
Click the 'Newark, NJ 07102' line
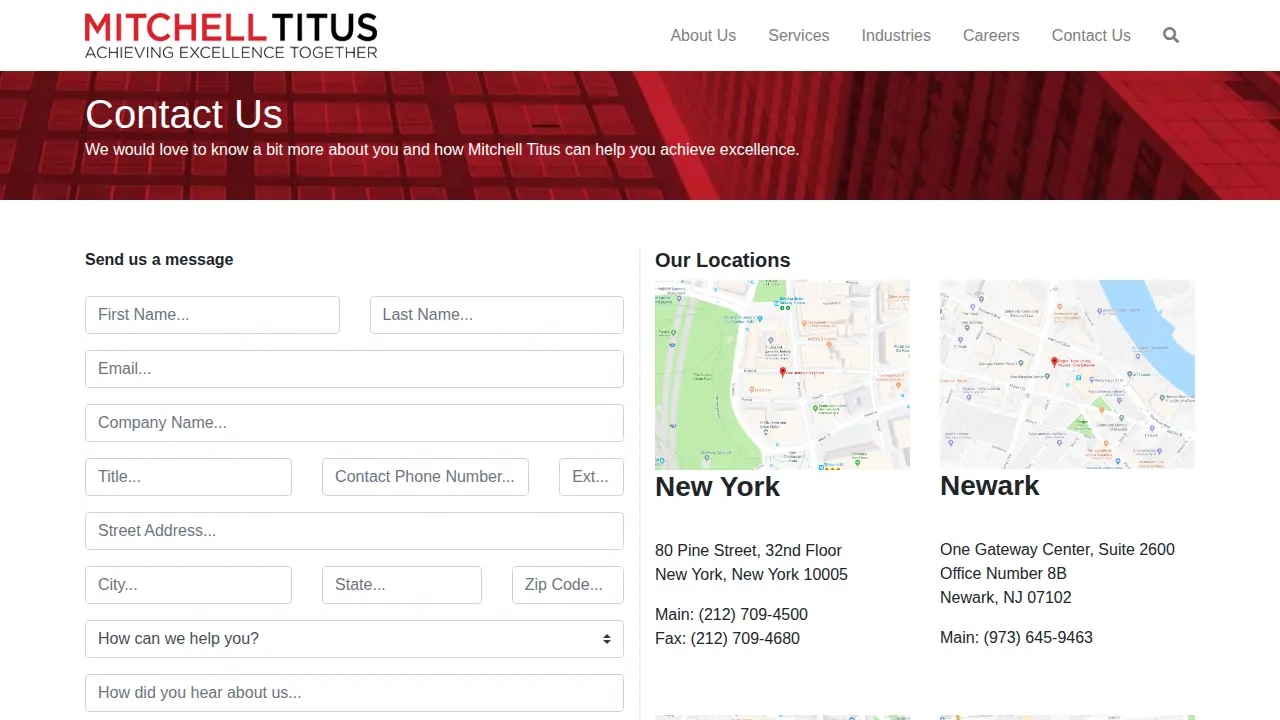(x=1006, y=597)
